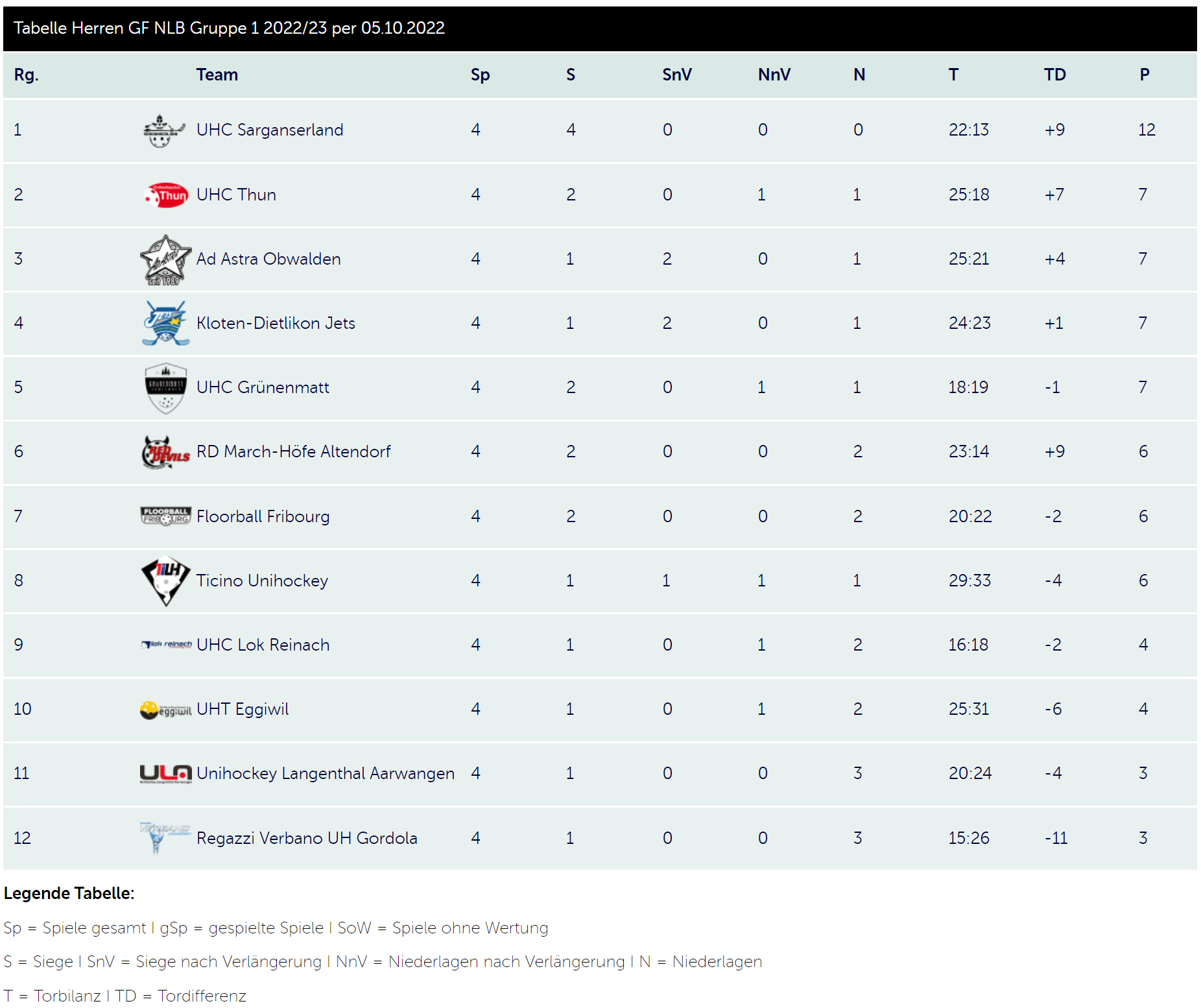The image size is (1201, 1008).
Task: Click the Kloten-Dietlikon Jets logo
Action: [x=165, y=323]
